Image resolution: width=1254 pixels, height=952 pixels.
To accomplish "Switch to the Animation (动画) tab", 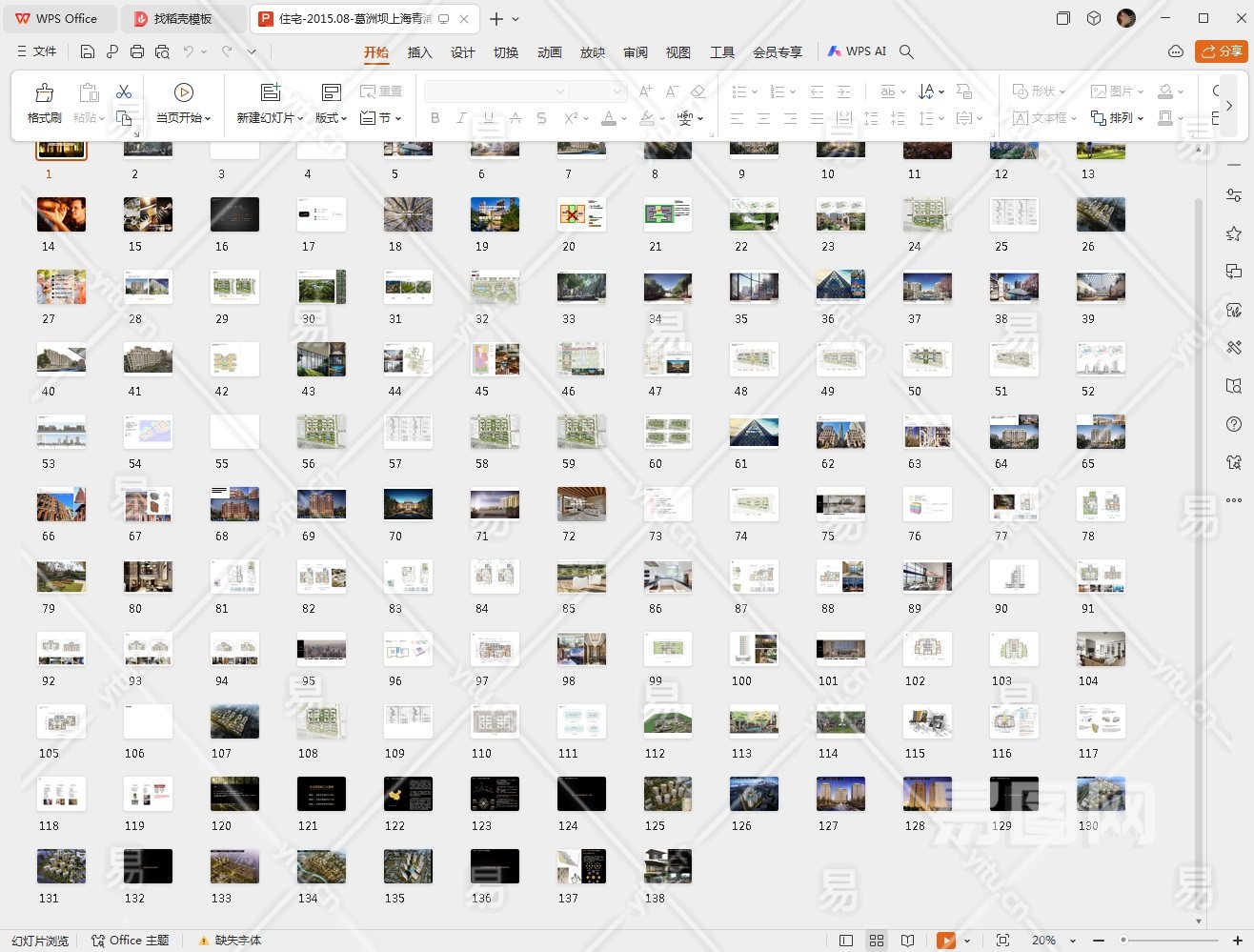I will 549,52.
